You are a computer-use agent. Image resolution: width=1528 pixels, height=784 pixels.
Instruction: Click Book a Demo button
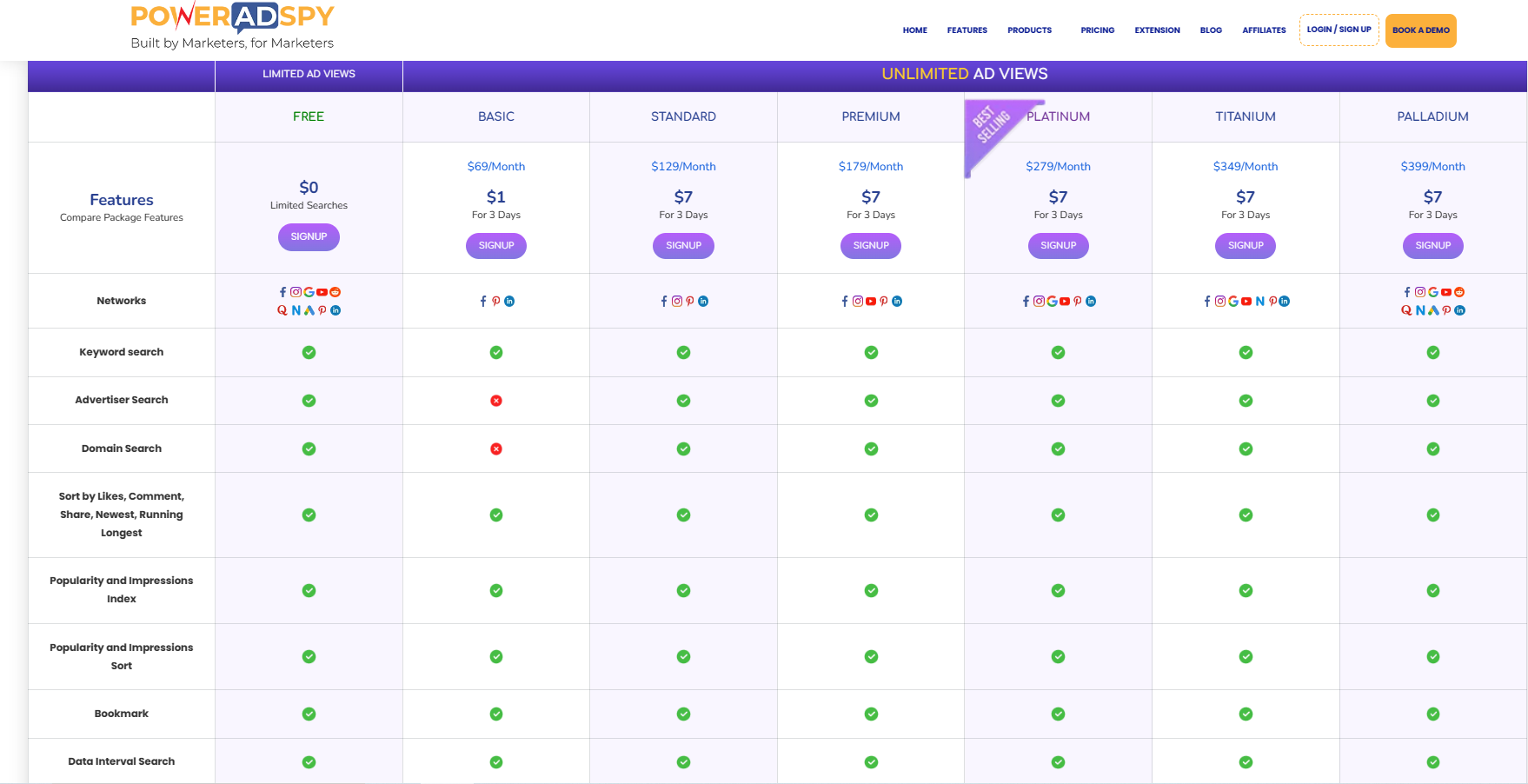1420,30
